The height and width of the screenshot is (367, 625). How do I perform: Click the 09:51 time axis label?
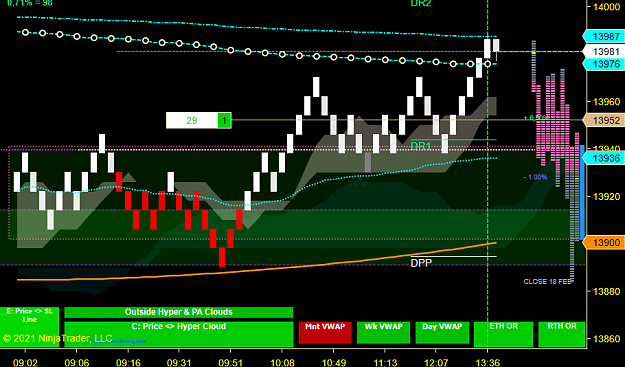[230, 362]
